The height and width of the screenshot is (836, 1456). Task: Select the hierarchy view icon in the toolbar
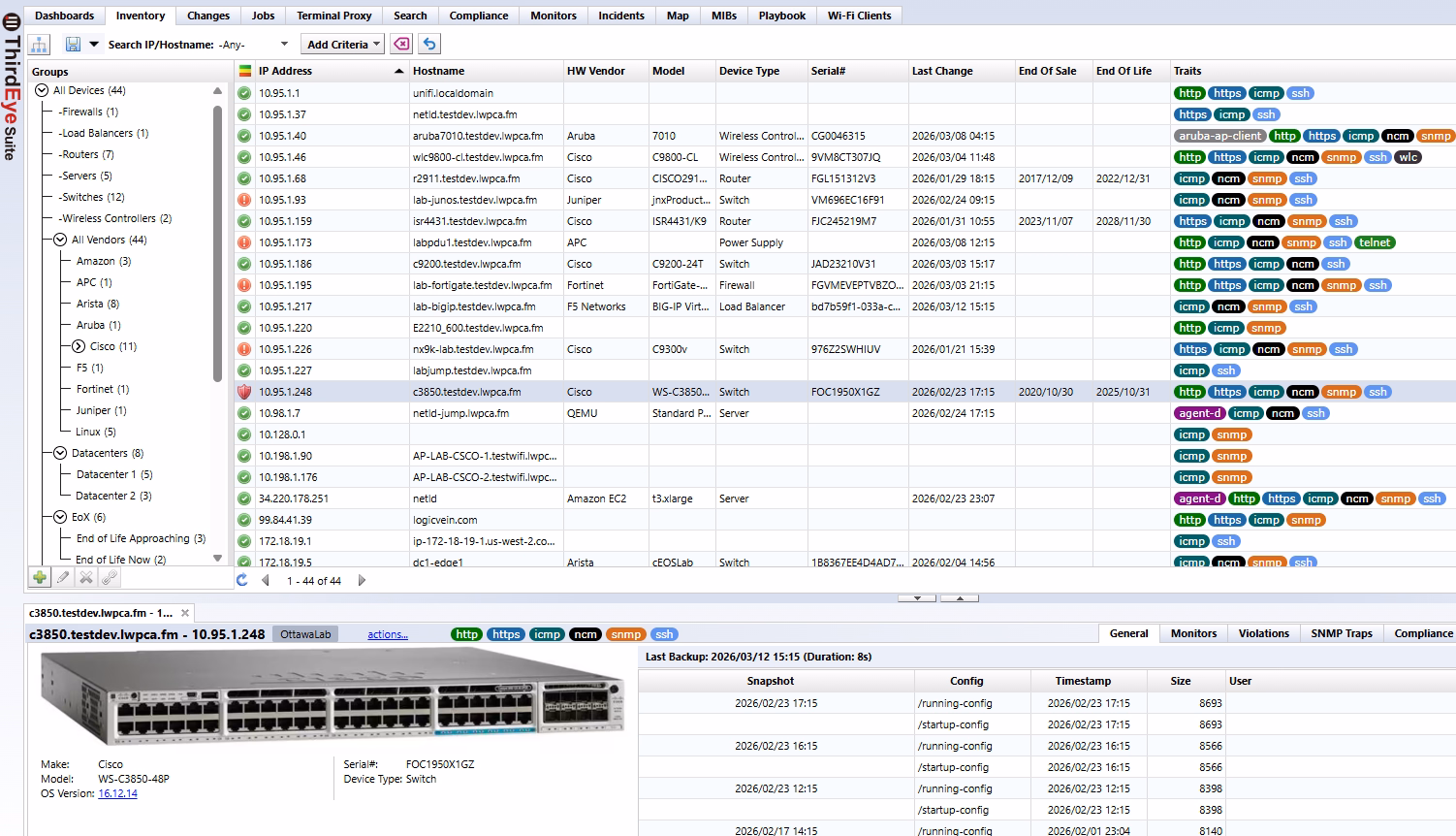(x=39, y=43)
